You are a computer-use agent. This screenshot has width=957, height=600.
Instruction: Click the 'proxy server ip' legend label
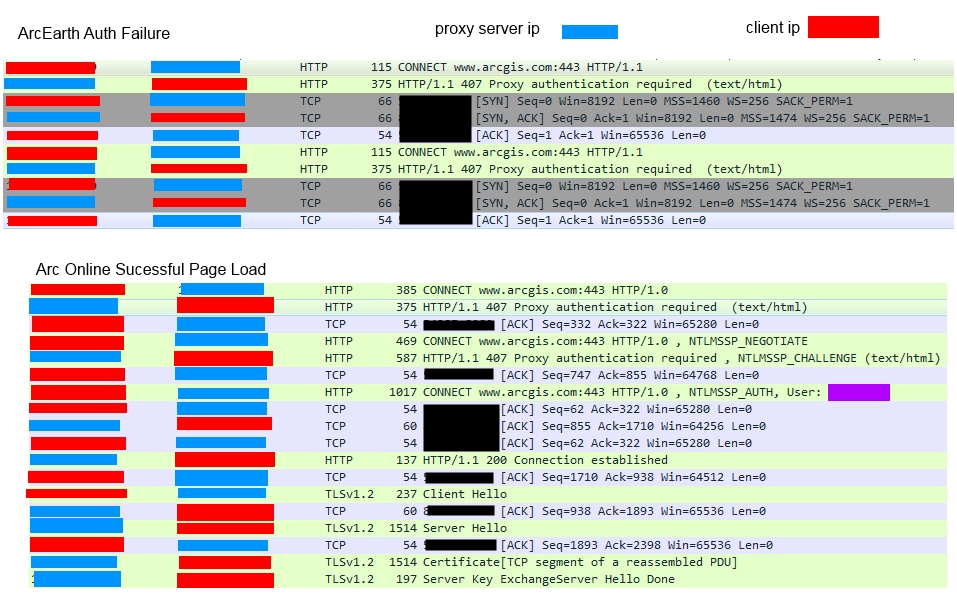point(487,29)
